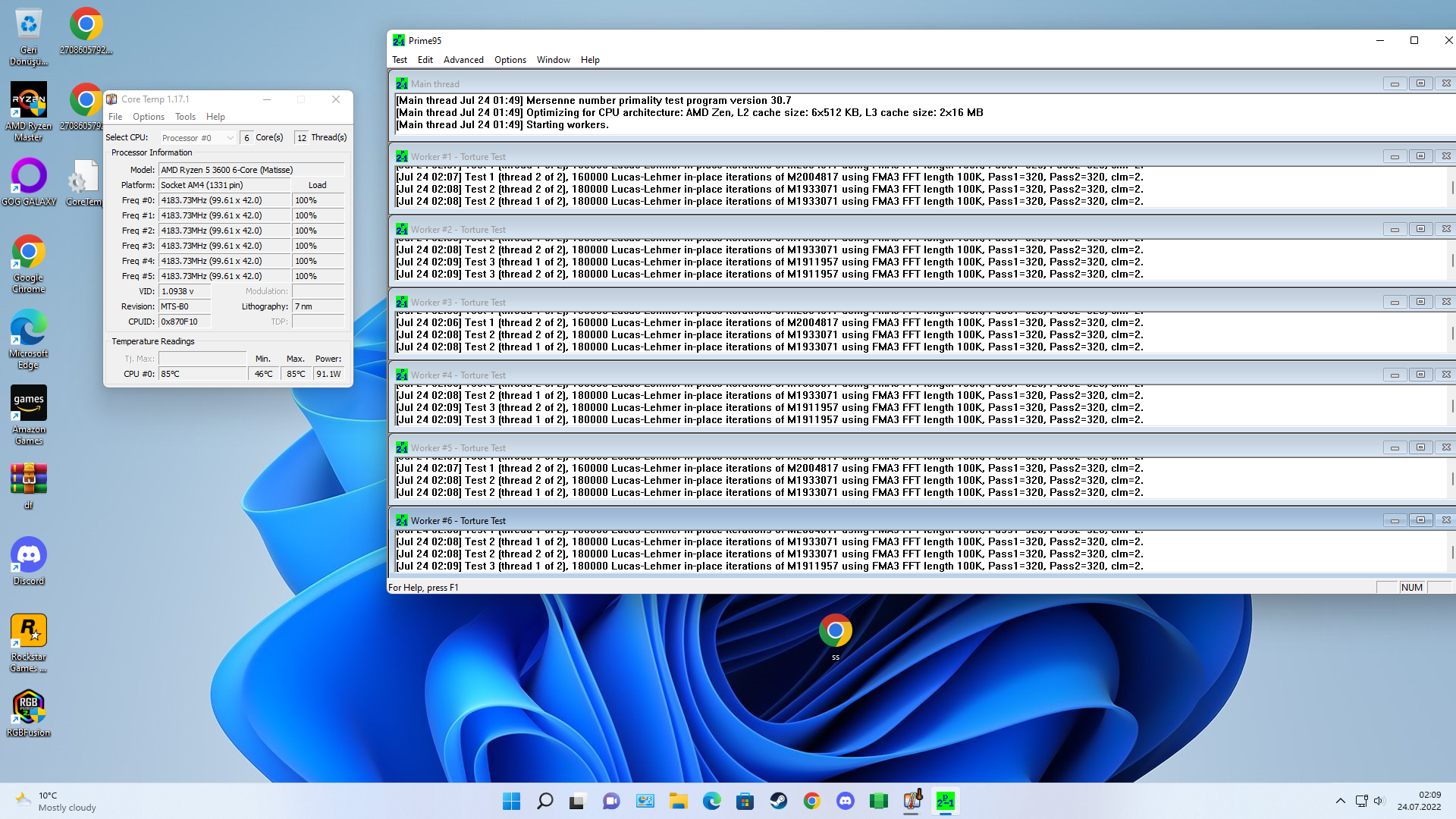Click the Lithography value 7 nm
The width and height of the screenshot is (1456, 819).
click(318, 306)
